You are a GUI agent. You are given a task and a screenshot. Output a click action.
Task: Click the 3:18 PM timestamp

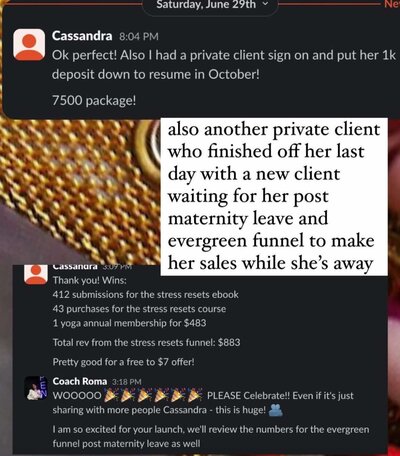[127, 382]
